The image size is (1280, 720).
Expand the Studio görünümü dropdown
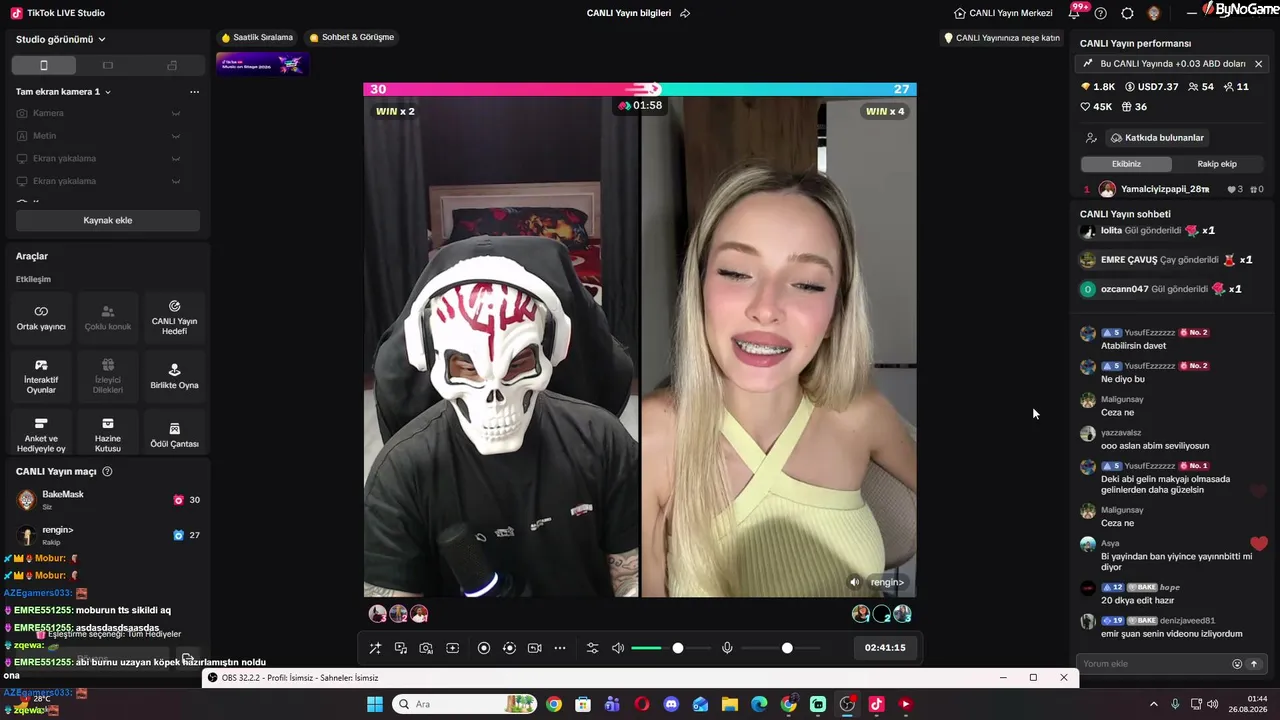61,39
